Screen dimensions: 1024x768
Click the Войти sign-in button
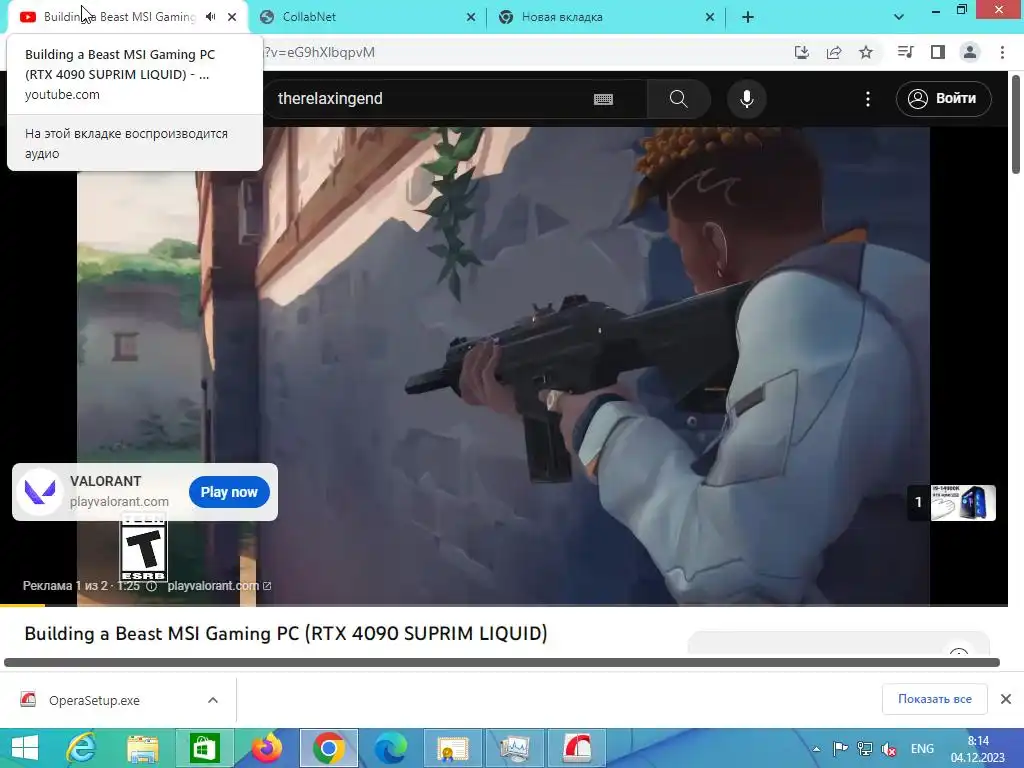[944, 99]
